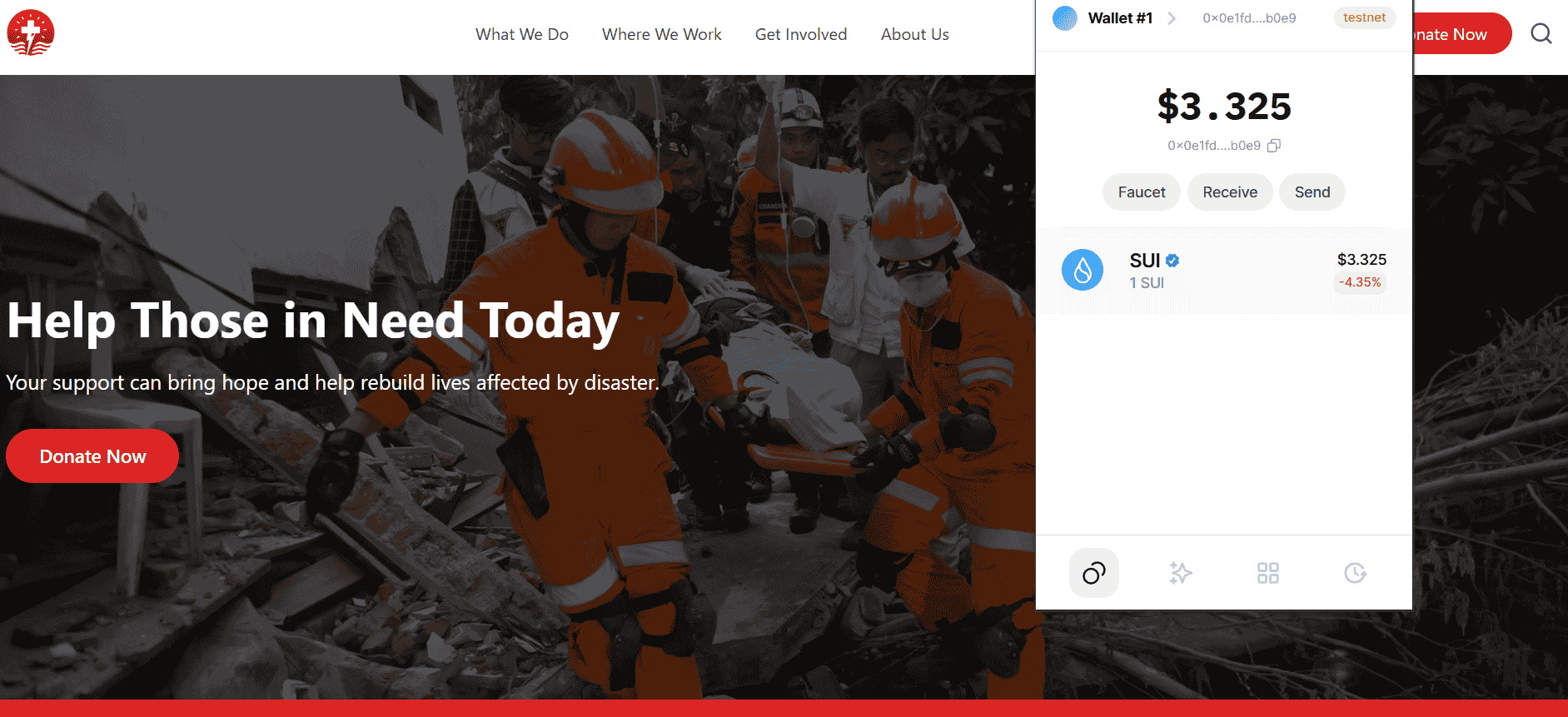This screenshot has width=1568, height=717.
Task: Open the Where We Work menu
Action: (x=662, y=34)
